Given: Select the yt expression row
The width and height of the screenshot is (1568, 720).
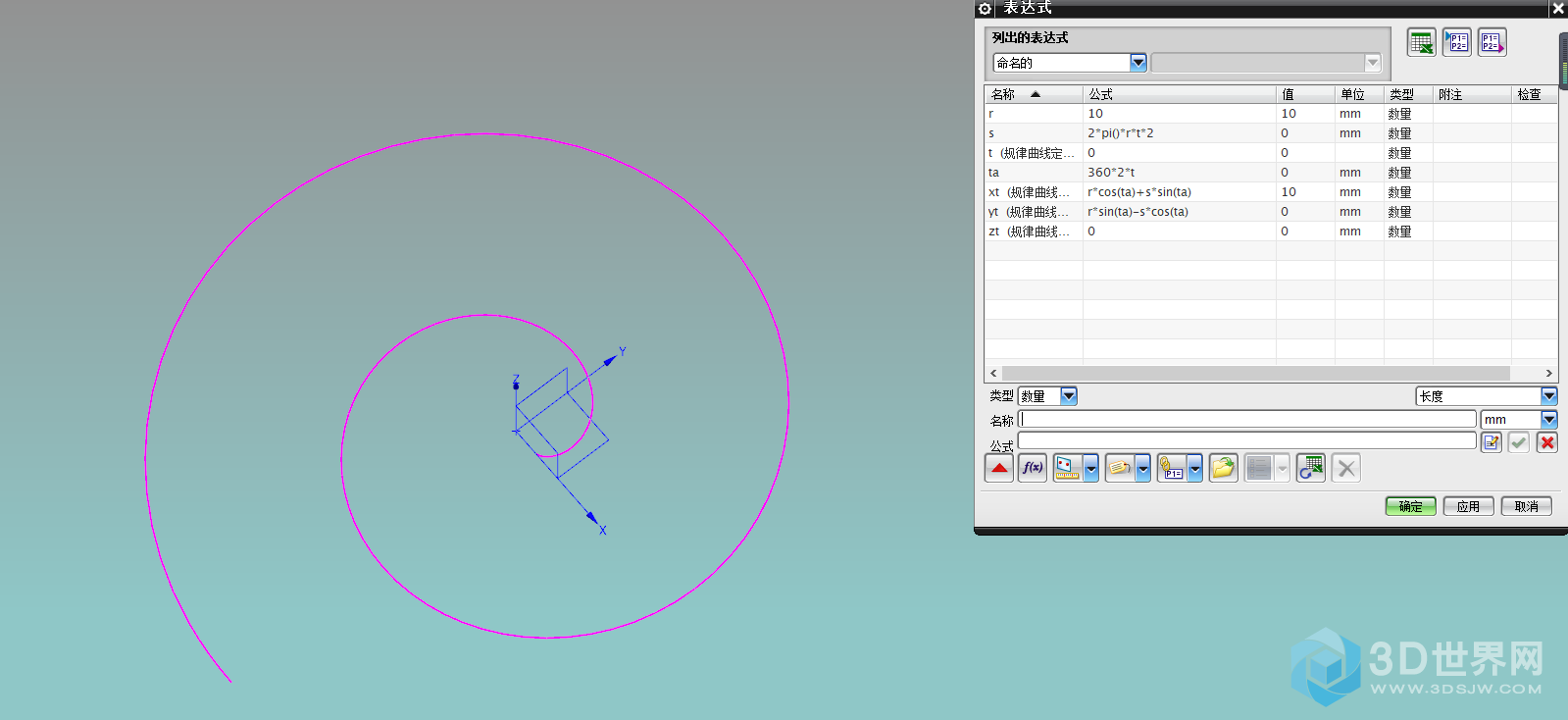Looking at the screenshot, I should pyautogui.click(x=1271, y=212).
